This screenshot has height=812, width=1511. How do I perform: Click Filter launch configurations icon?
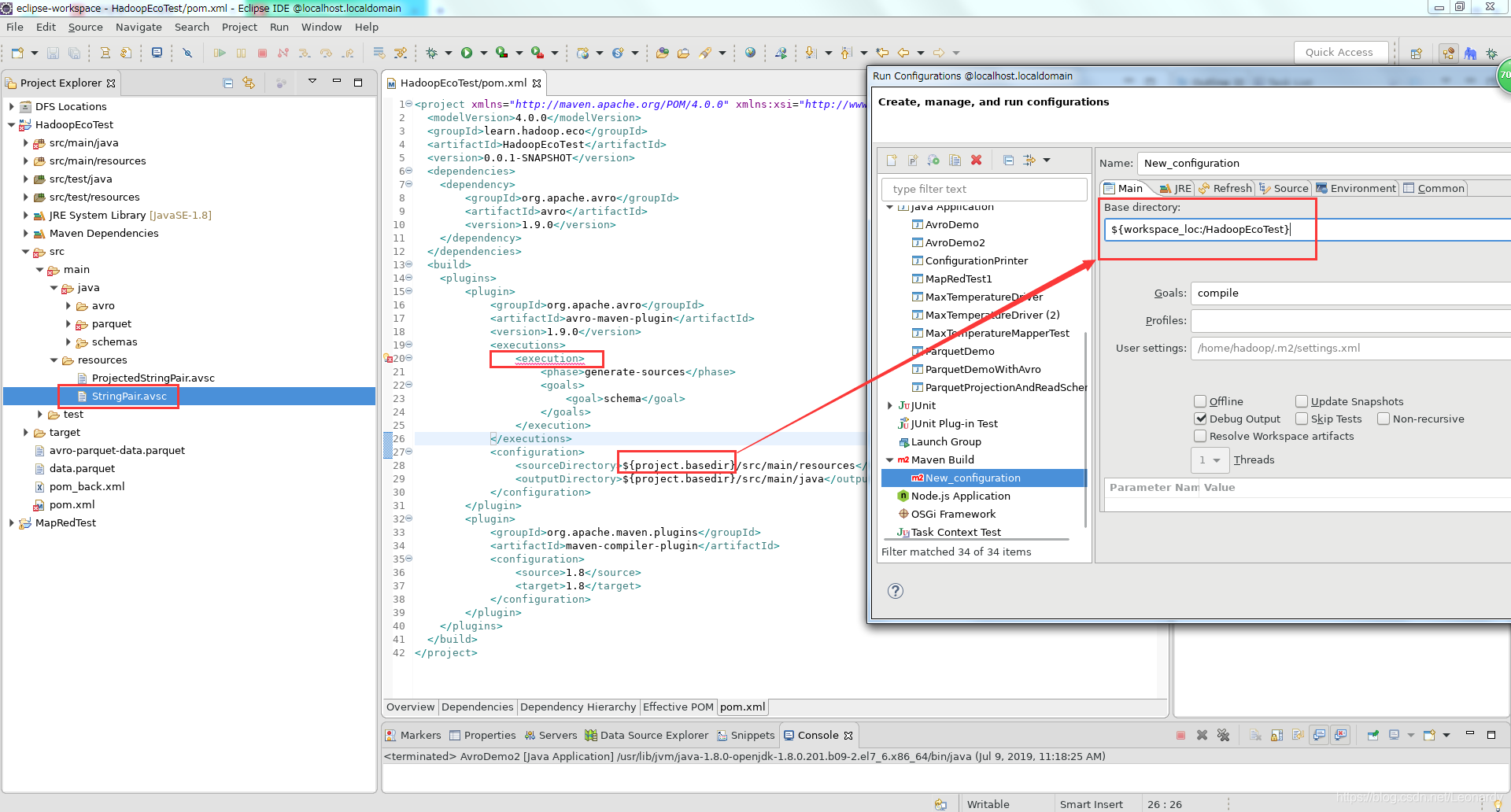pyautogui.click(x=1029, y=160)
